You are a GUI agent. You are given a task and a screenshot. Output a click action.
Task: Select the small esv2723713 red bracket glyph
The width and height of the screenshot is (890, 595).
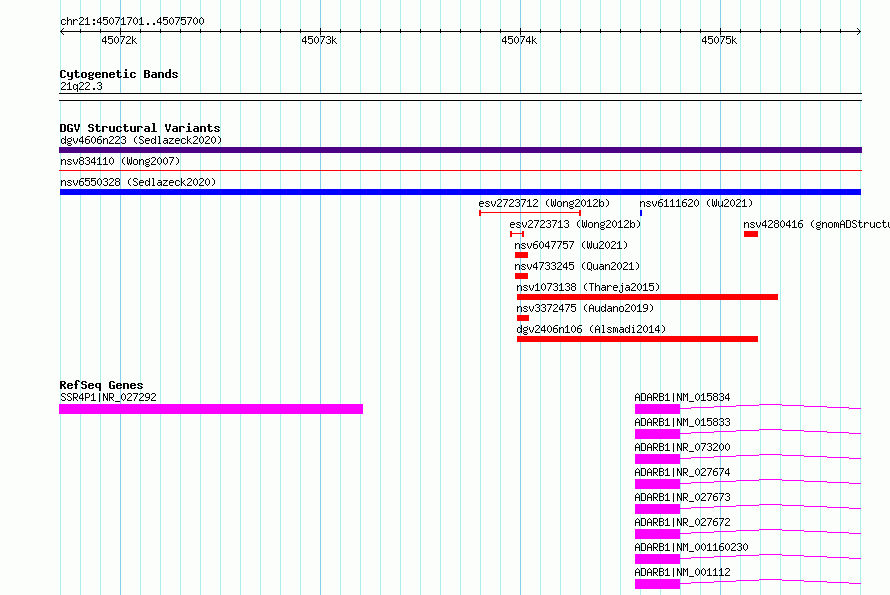point(517,234)
